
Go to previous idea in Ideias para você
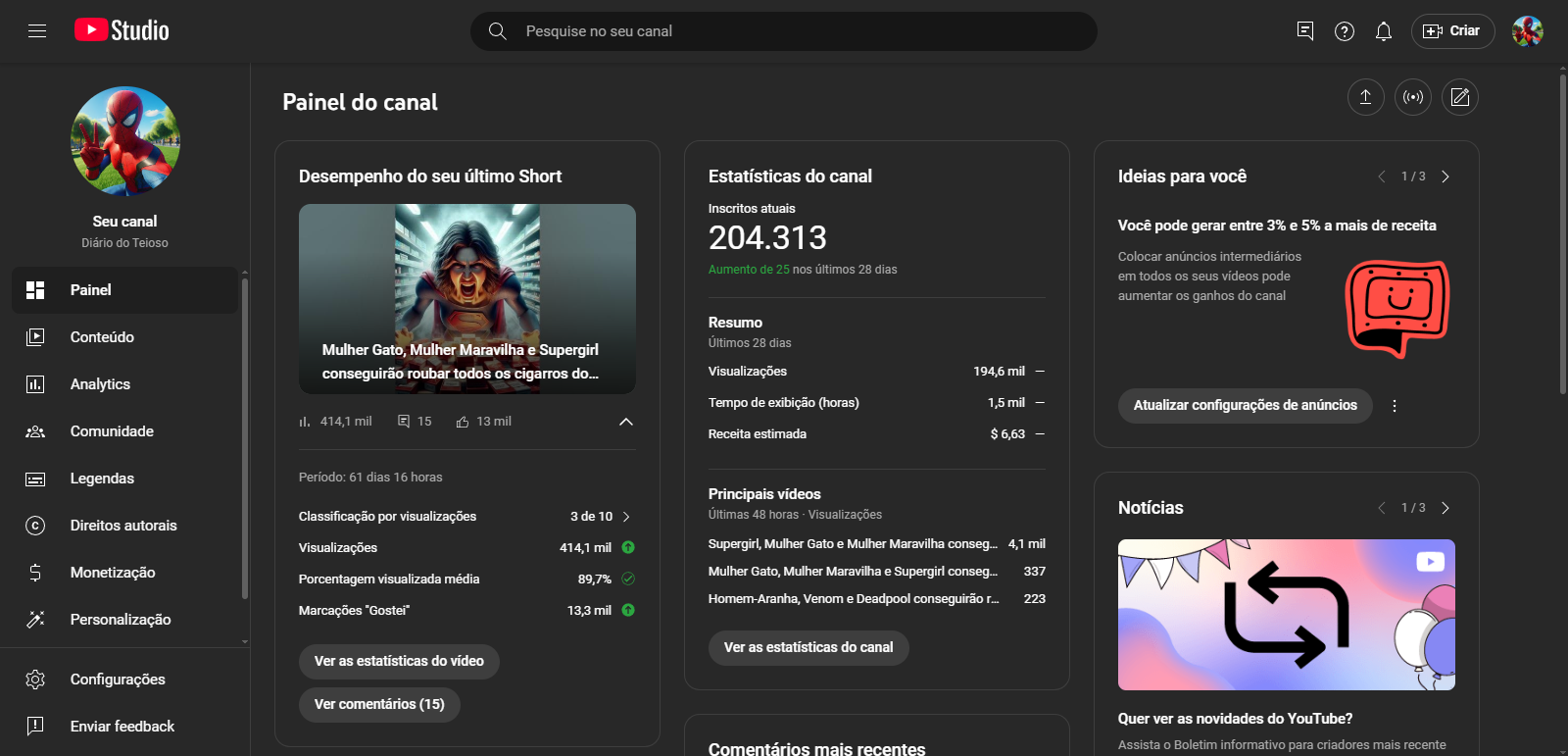1382,176
